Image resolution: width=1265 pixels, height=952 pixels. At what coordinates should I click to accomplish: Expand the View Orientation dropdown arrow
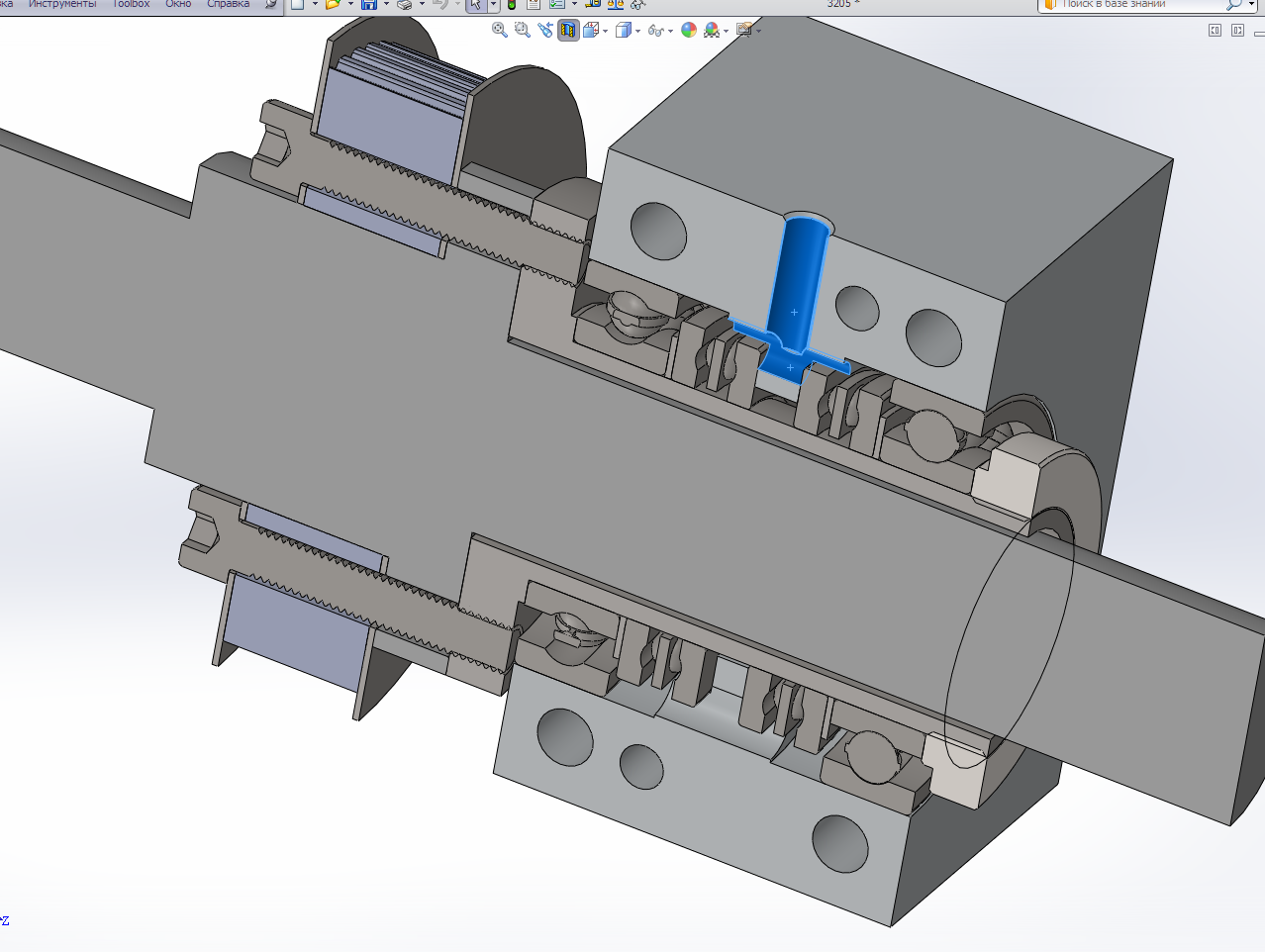[605, 32]
